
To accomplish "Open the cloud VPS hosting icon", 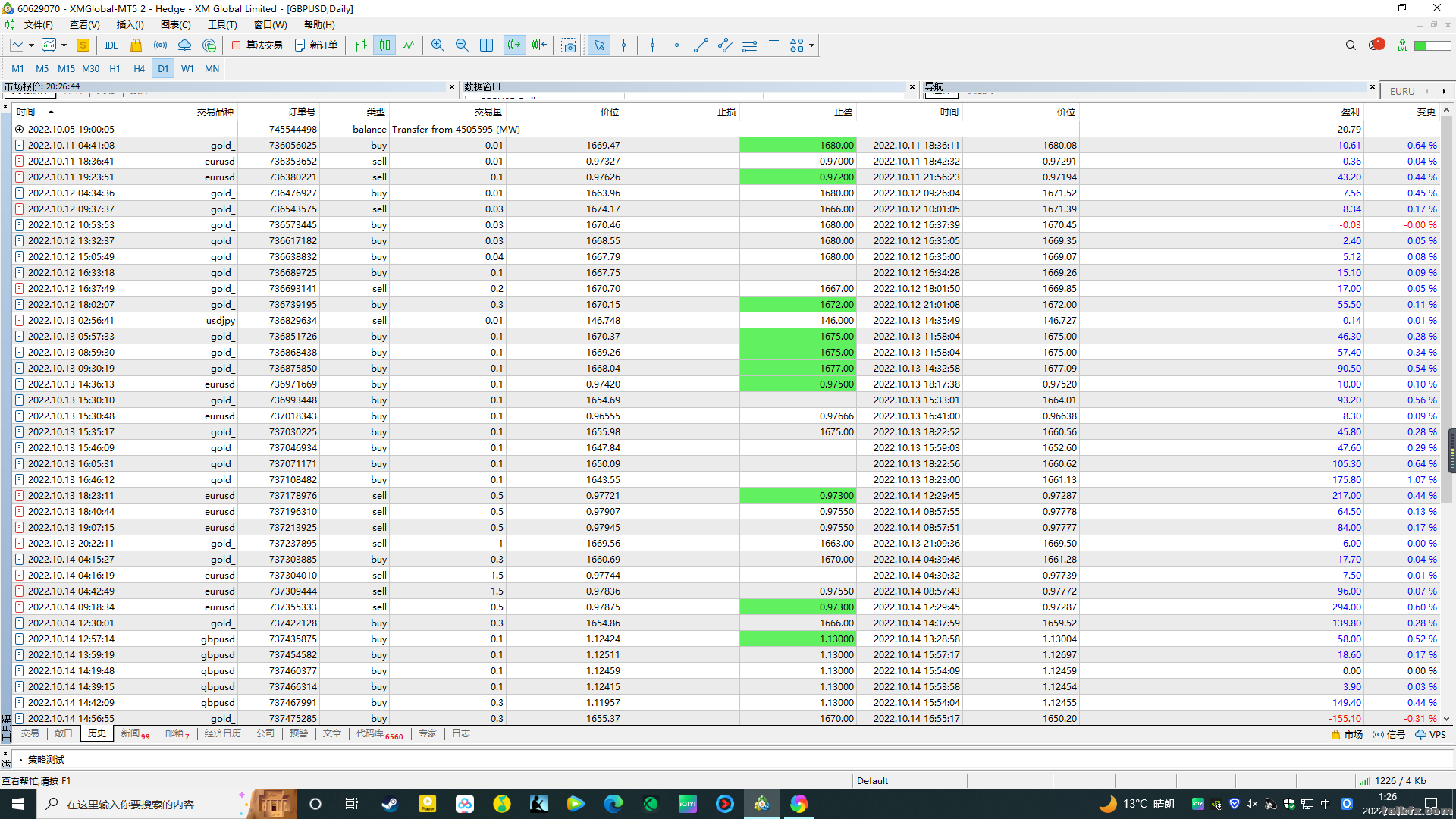I will click(184, 45).
